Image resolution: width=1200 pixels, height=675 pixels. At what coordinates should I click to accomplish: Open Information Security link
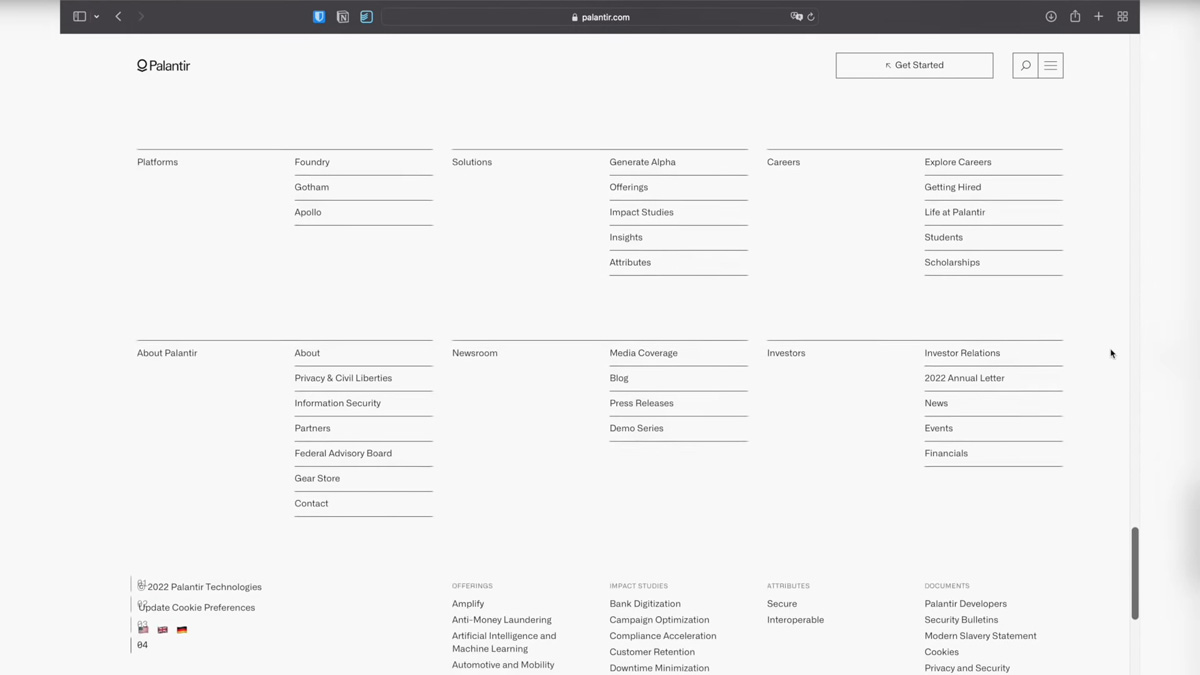tap(337, 403)
